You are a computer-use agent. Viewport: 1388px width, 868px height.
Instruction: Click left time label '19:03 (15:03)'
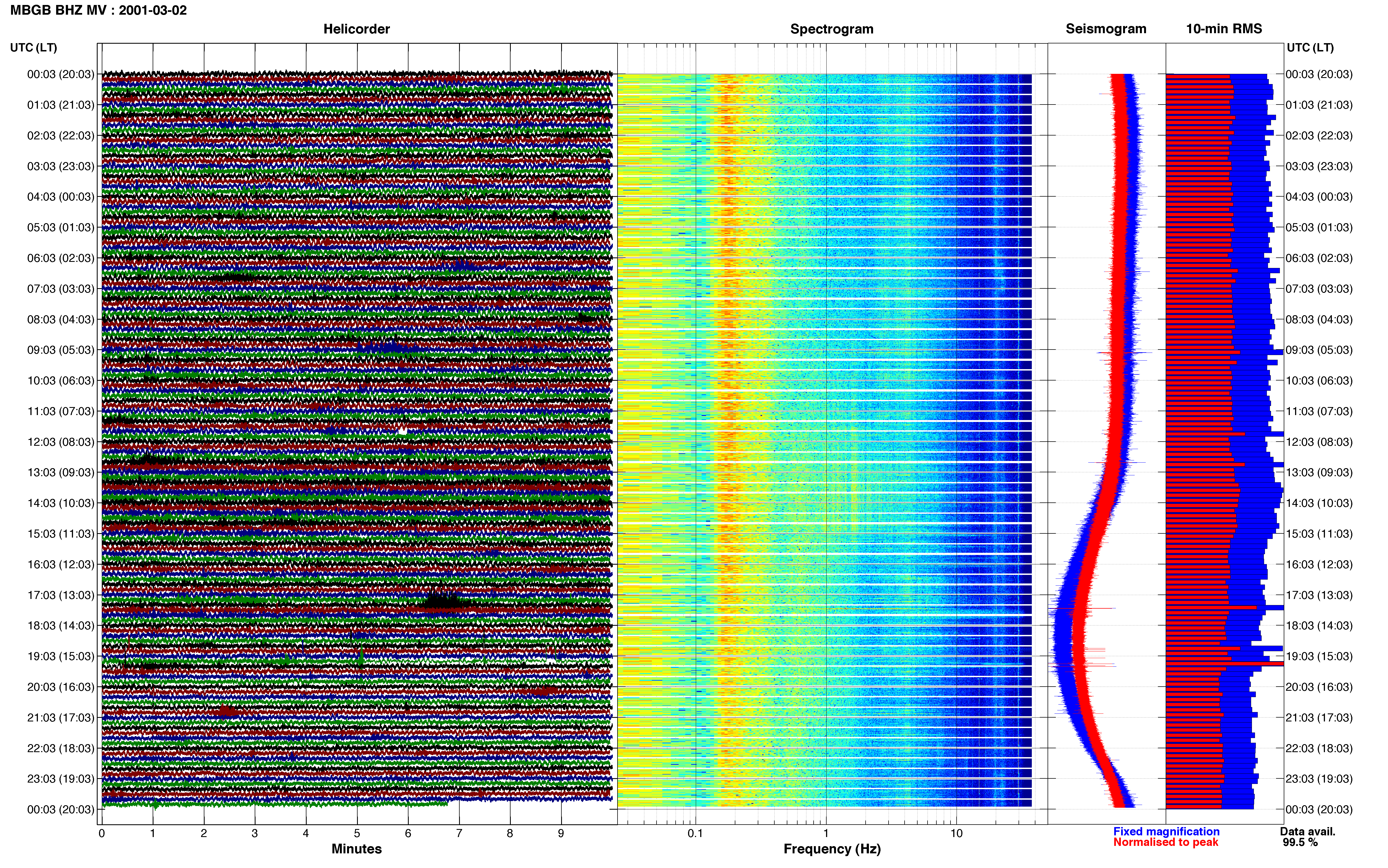[x=60, y=656]
